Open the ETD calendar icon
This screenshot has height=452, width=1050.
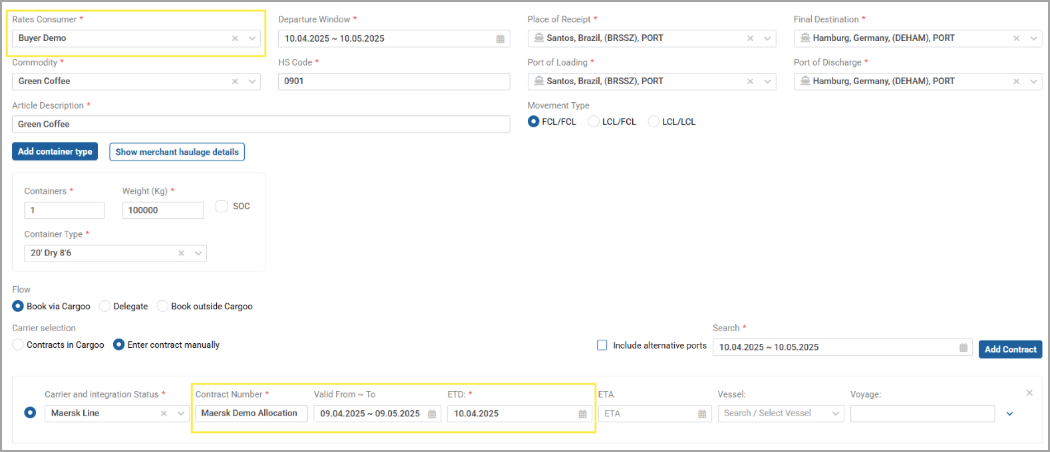pos(583,414)
